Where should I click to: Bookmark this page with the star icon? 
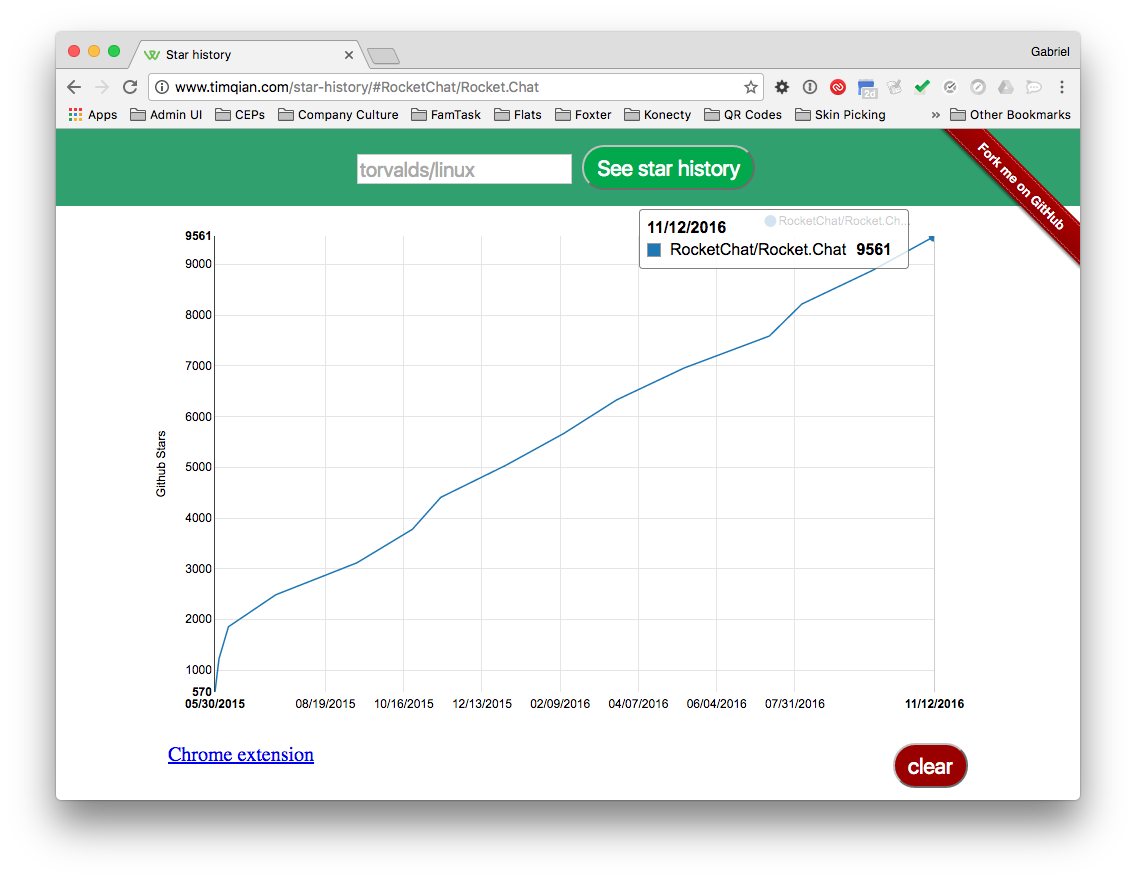(x=751, y=87)
